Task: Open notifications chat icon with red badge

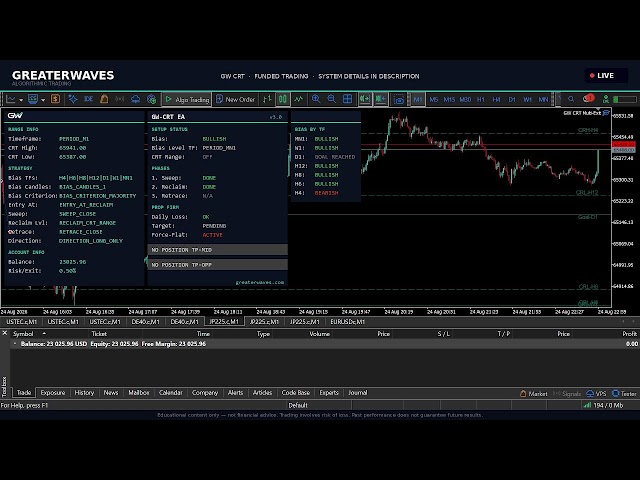Action: (x=588, y=99)
